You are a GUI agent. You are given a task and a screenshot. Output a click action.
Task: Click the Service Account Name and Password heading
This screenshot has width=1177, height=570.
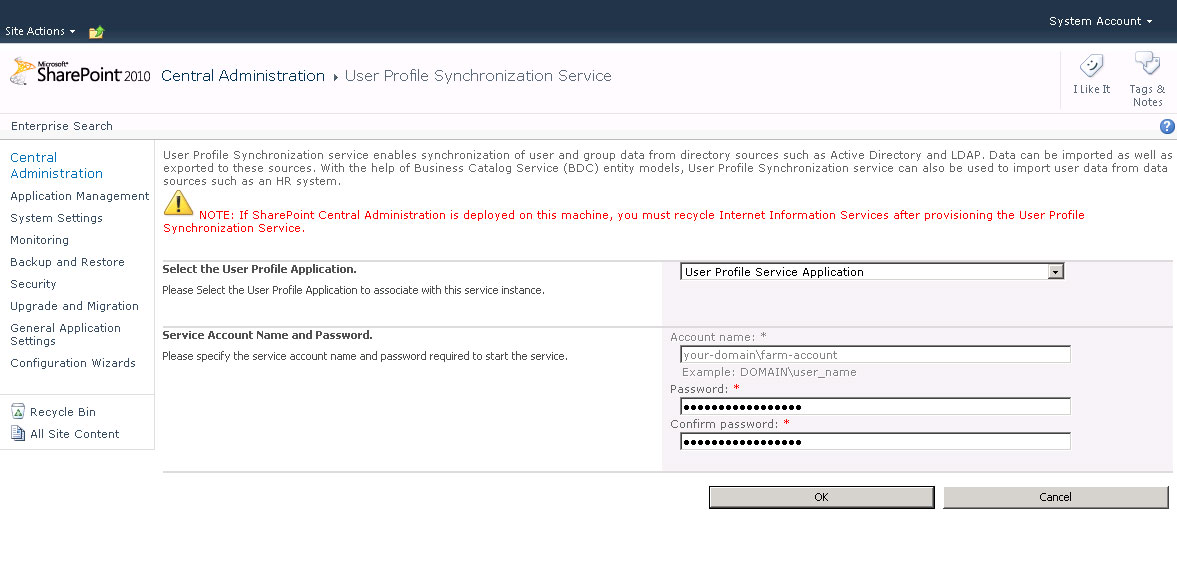coord(267,335)
